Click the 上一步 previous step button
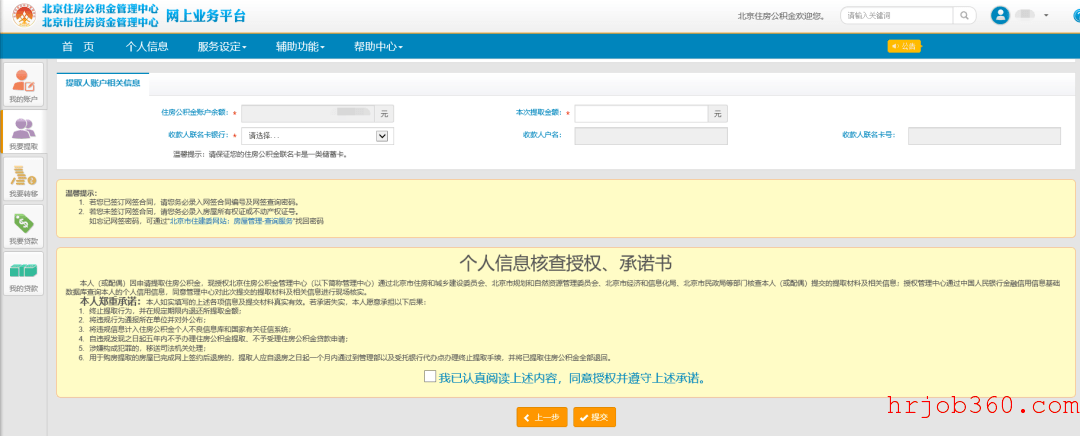 pyautogui.click(x=542, y=417)
